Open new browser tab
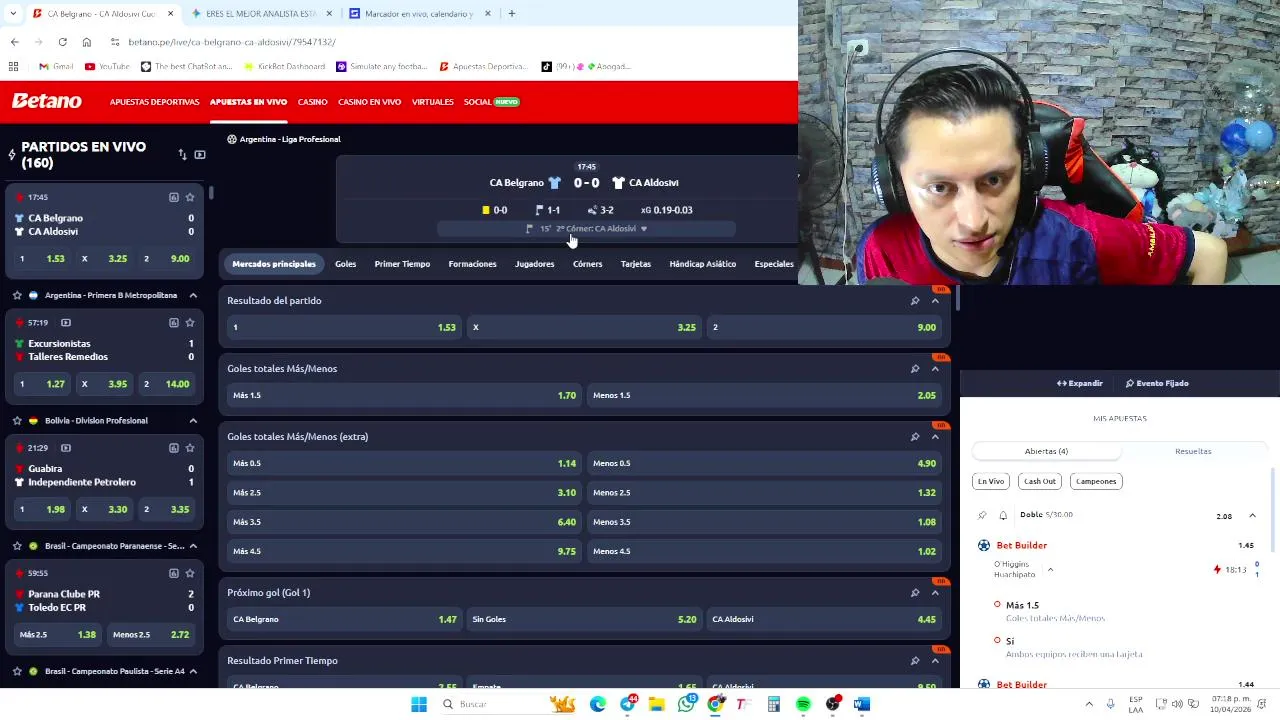 (511, 13)
